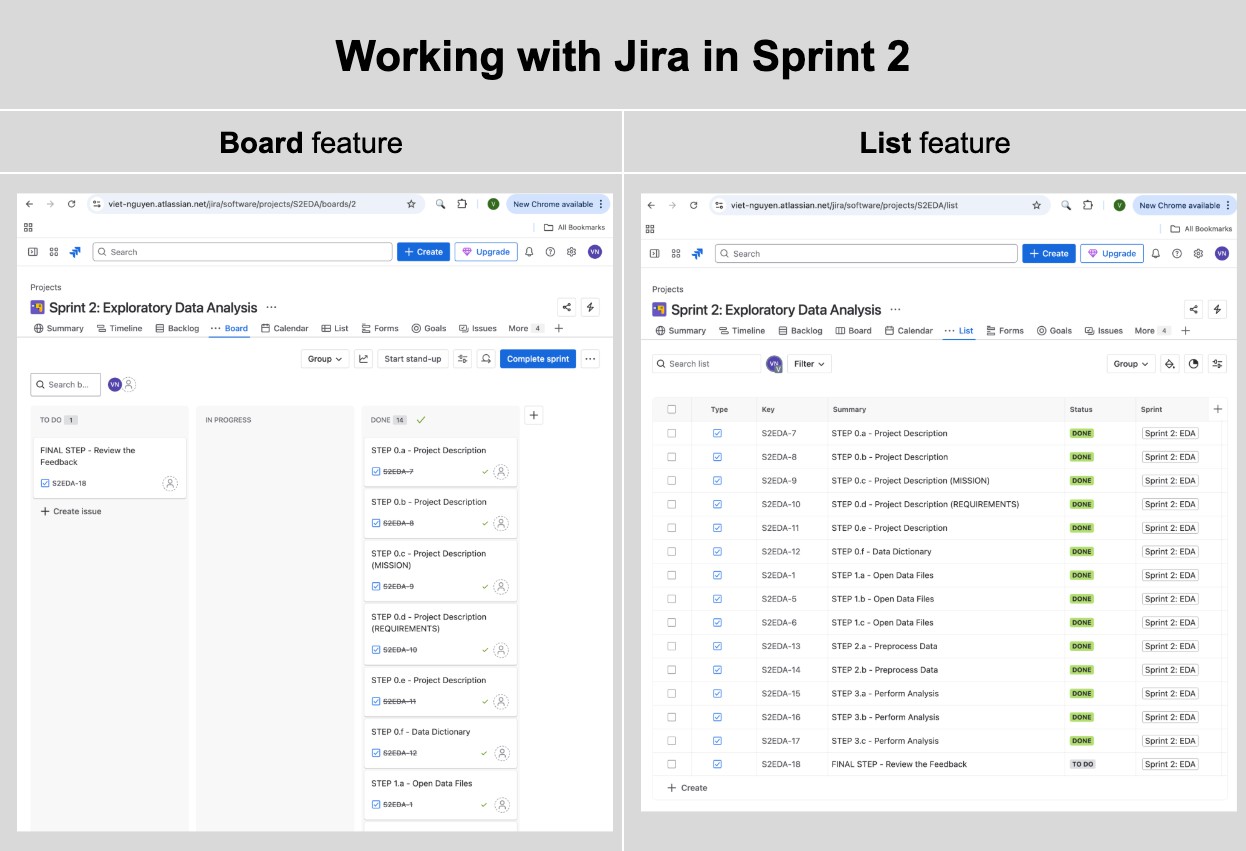Viewport: 1246px width, 851px height.
Task: Select the Insights chart icon on the board
Action: click(364, 358)
